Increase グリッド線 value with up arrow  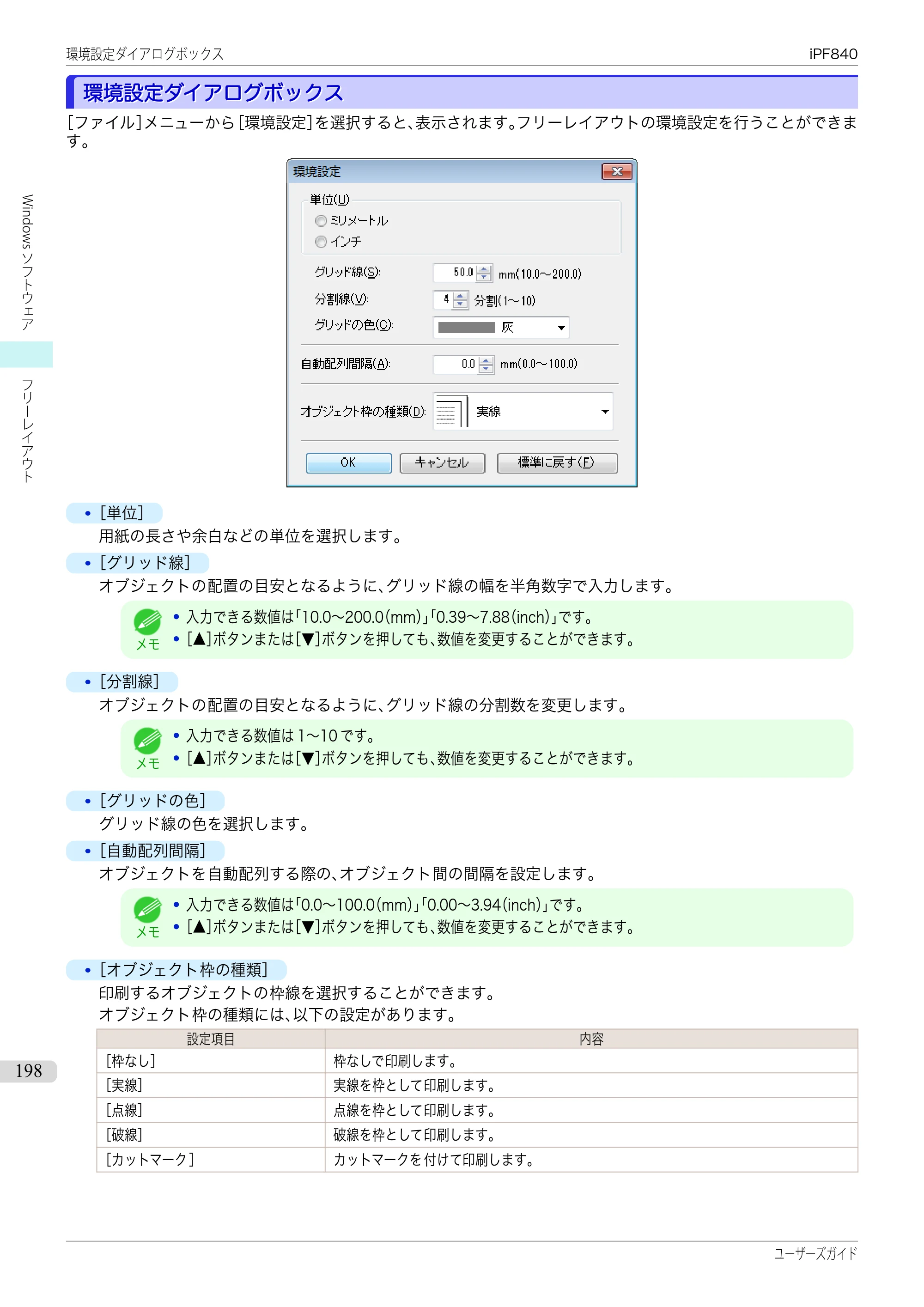click(x=484, y=269)
